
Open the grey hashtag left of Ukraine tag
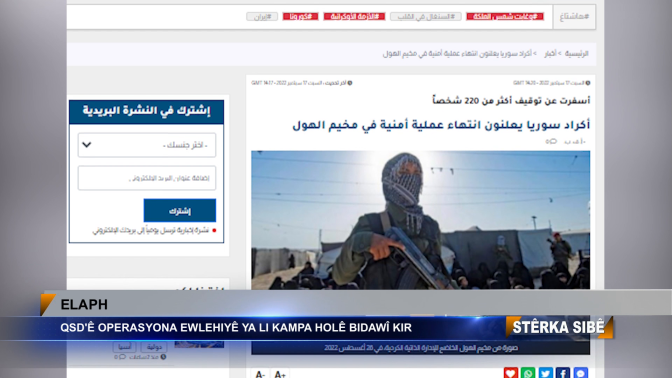click(426, 17)
